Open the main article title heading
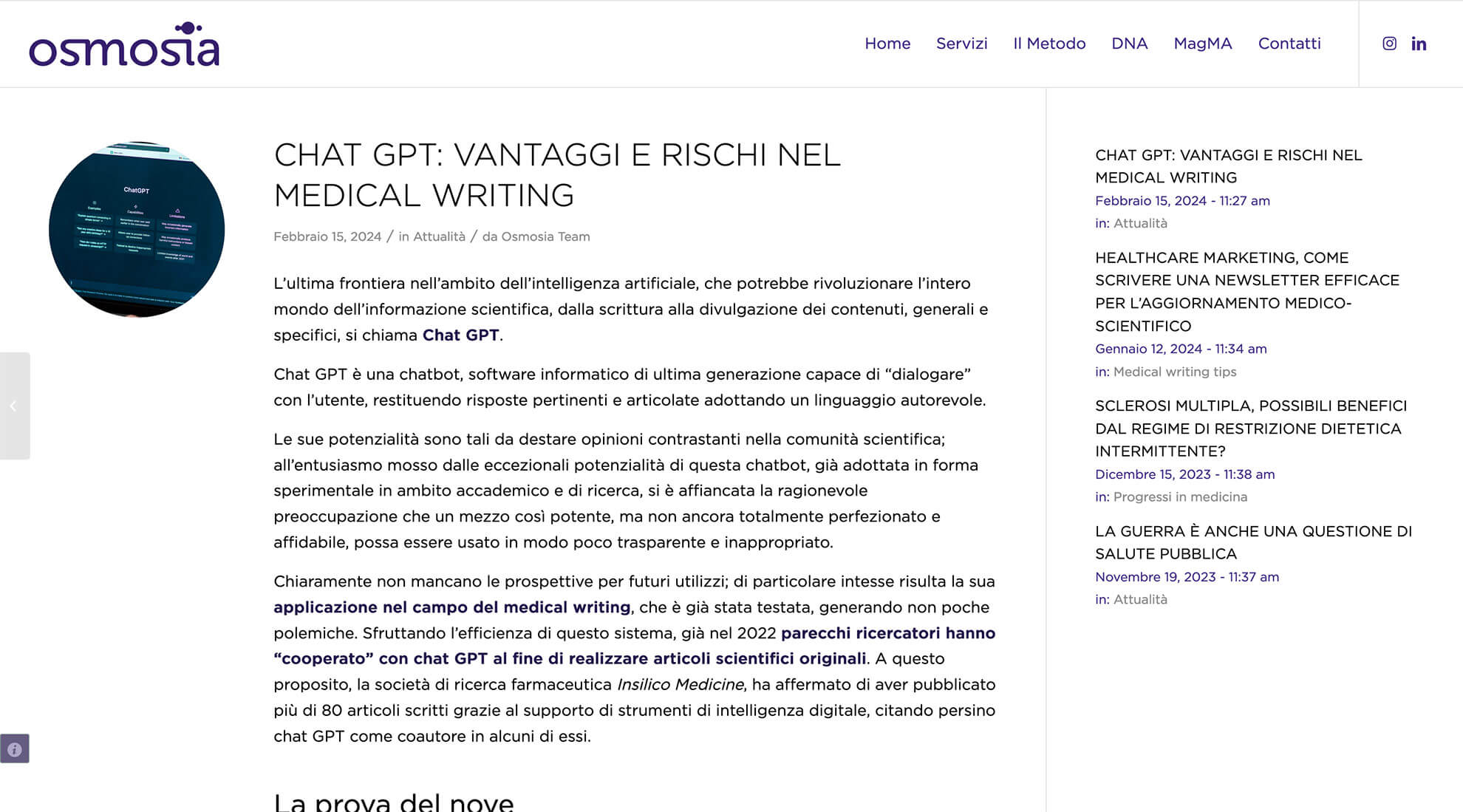This screenshot has height=812, width=1463. (557, 175)
